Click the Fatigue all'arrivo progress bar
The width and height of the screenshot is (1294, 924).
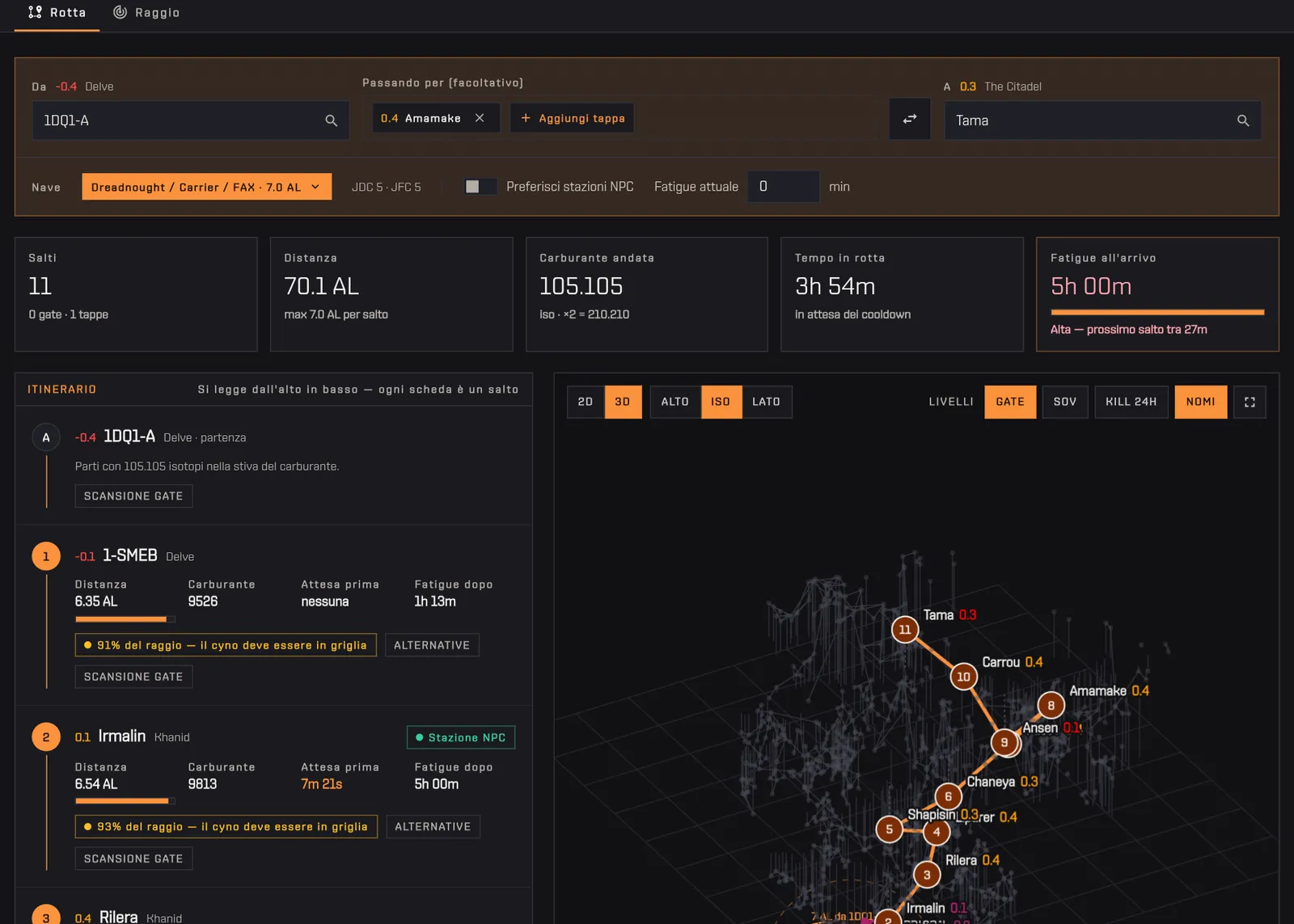[1157, 312]
